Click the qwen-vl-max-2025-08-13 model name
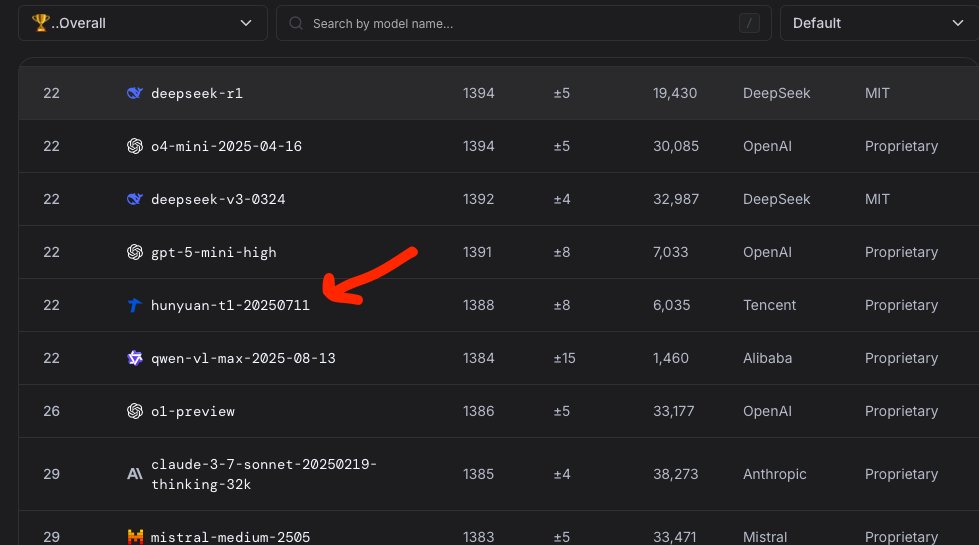979x545 pixels. [x=243, y=358]
